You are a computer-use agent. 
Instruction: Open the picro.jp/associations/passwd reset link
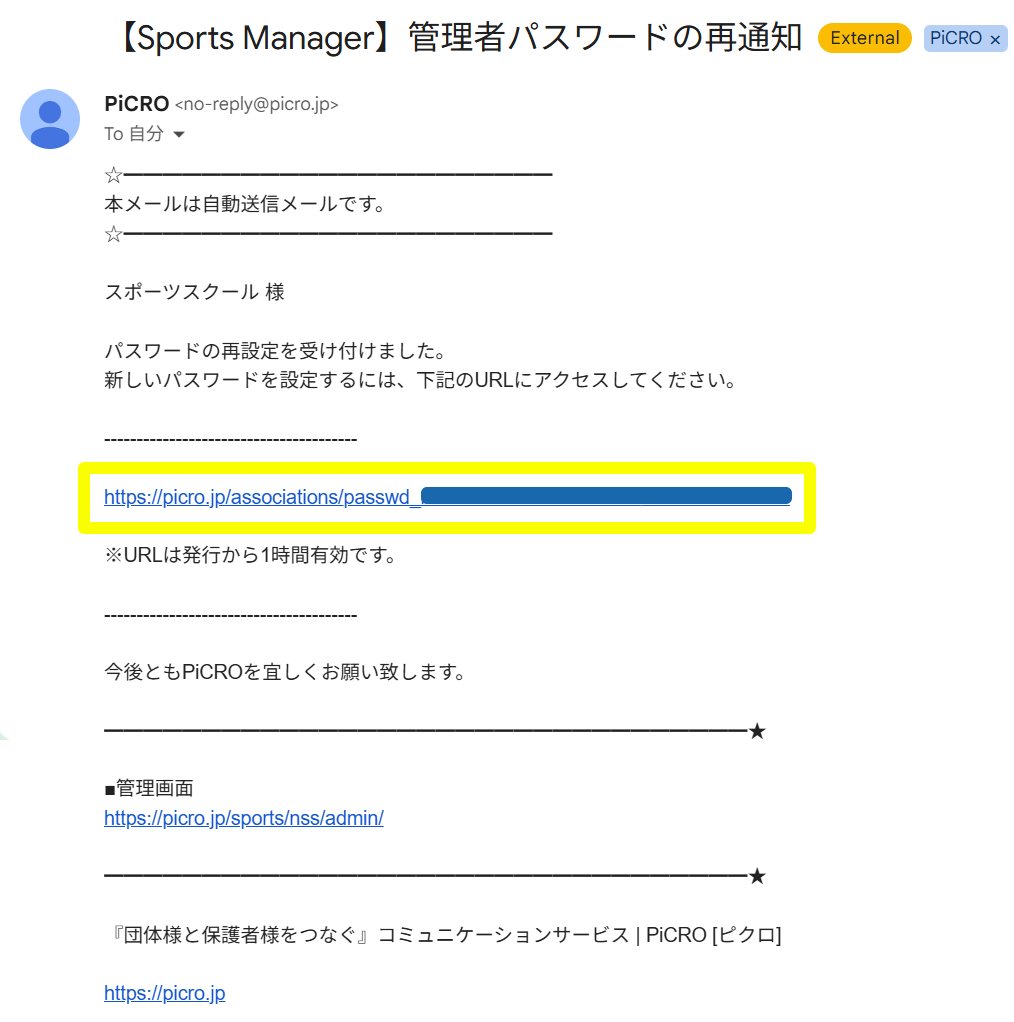(262, 497)
